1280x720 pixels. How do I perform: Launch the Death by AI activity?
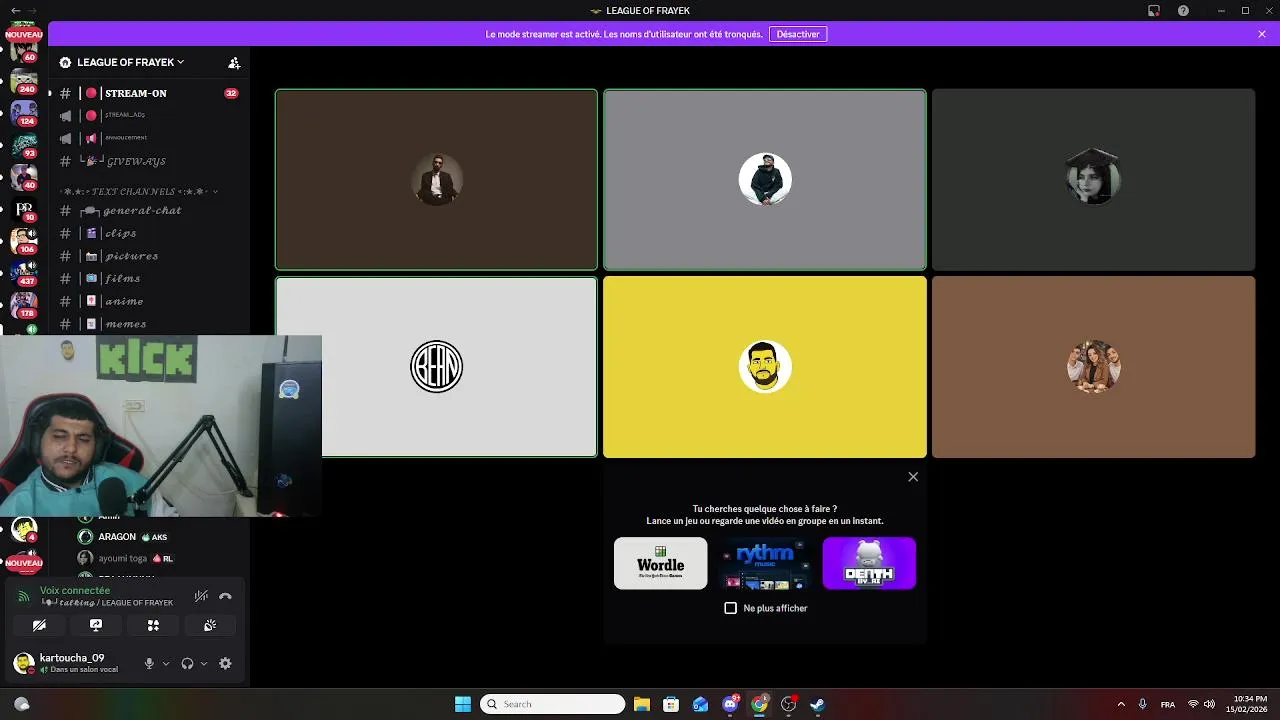coord(869,563)
